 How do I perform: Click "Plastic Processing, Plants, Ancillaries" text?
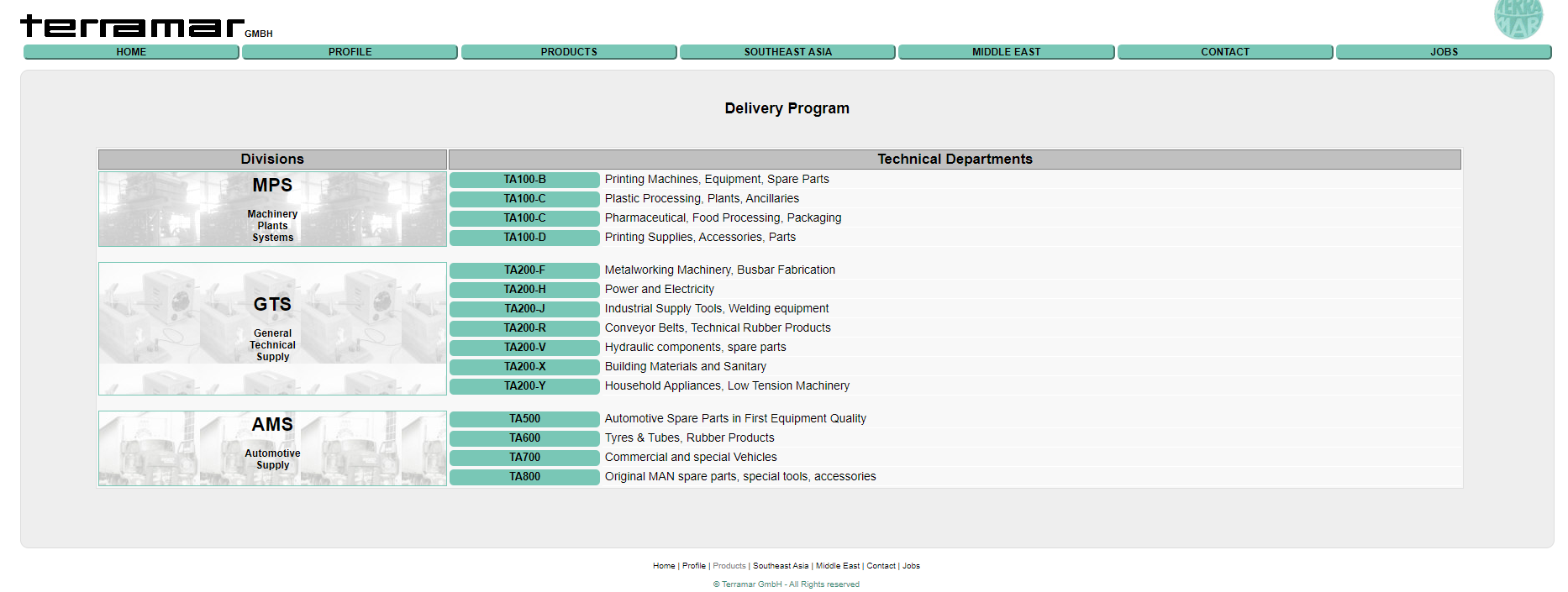coord(702,199)
